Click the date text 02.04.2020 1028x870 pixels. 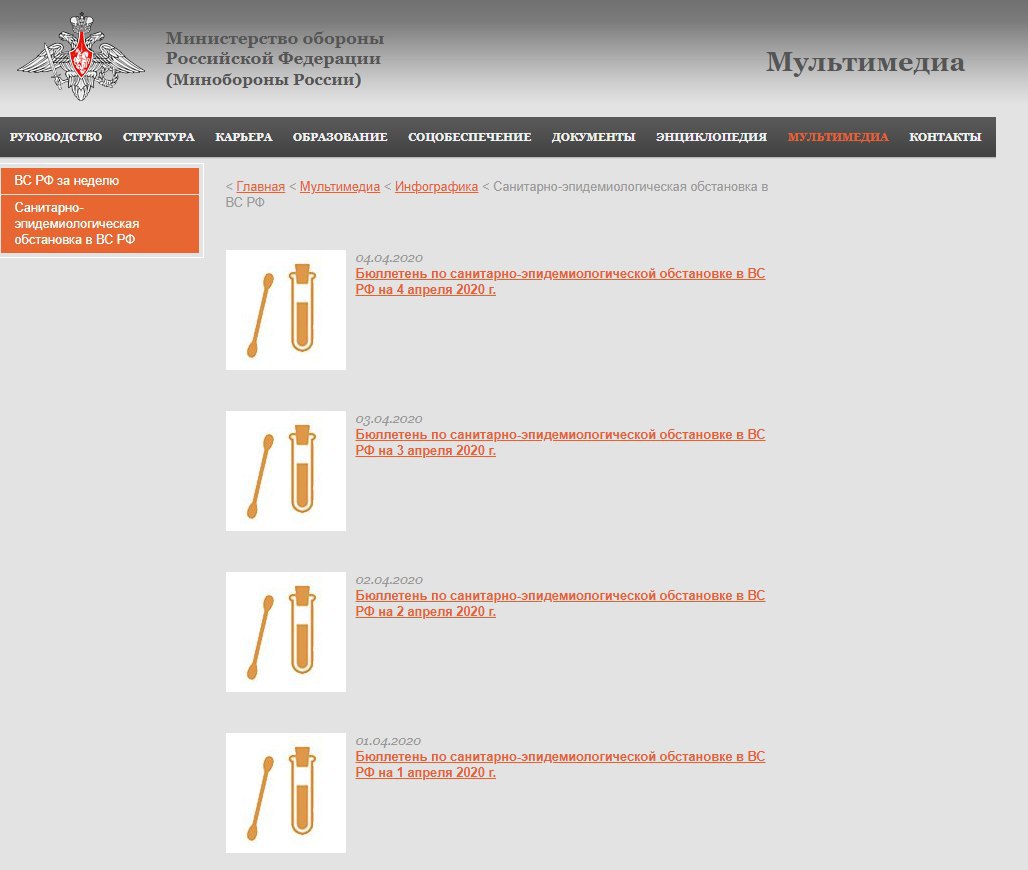[x=389, y=580]
